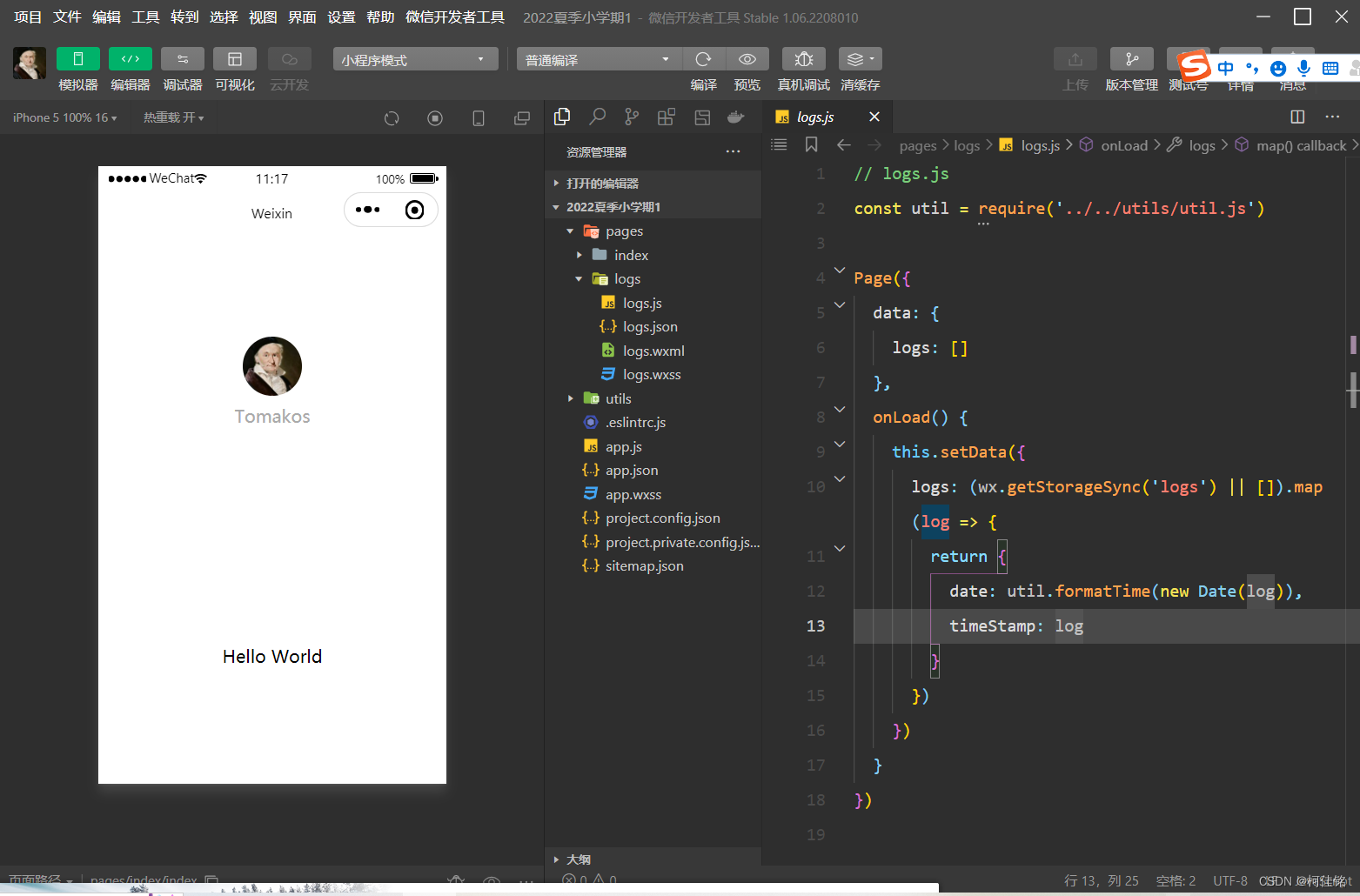Open the mini program mode dropdown
Screen dimensions: 1360x896
coord(415,59)
